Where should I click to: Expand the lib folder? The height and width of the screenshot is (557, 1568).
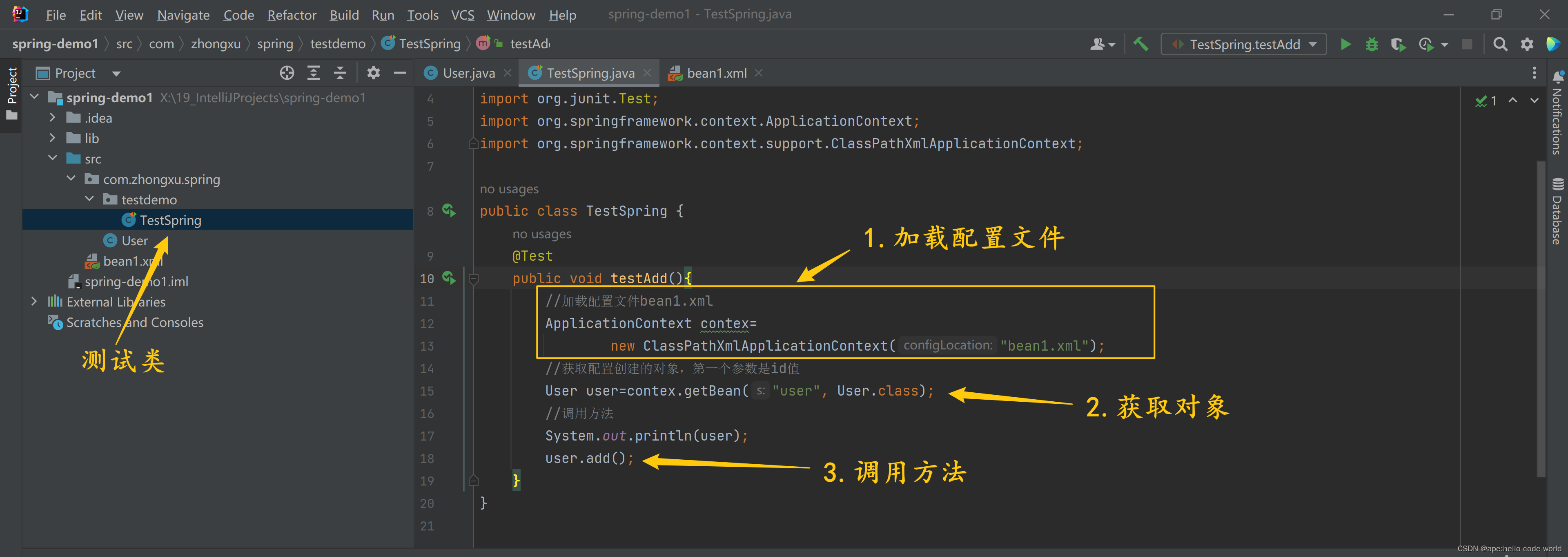click(52, 138)
